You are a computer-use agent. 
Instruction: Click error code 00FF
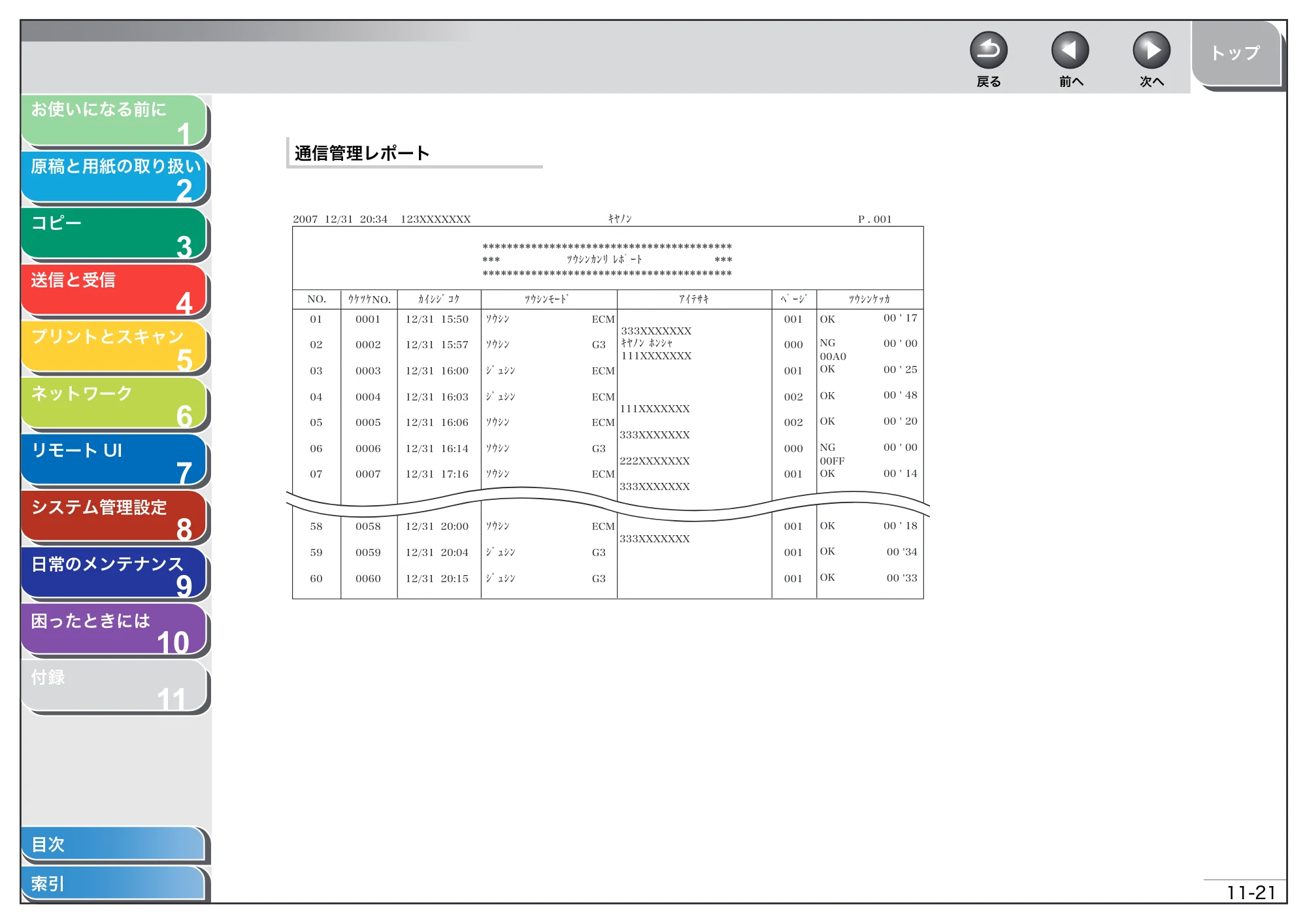pos(832,461)
